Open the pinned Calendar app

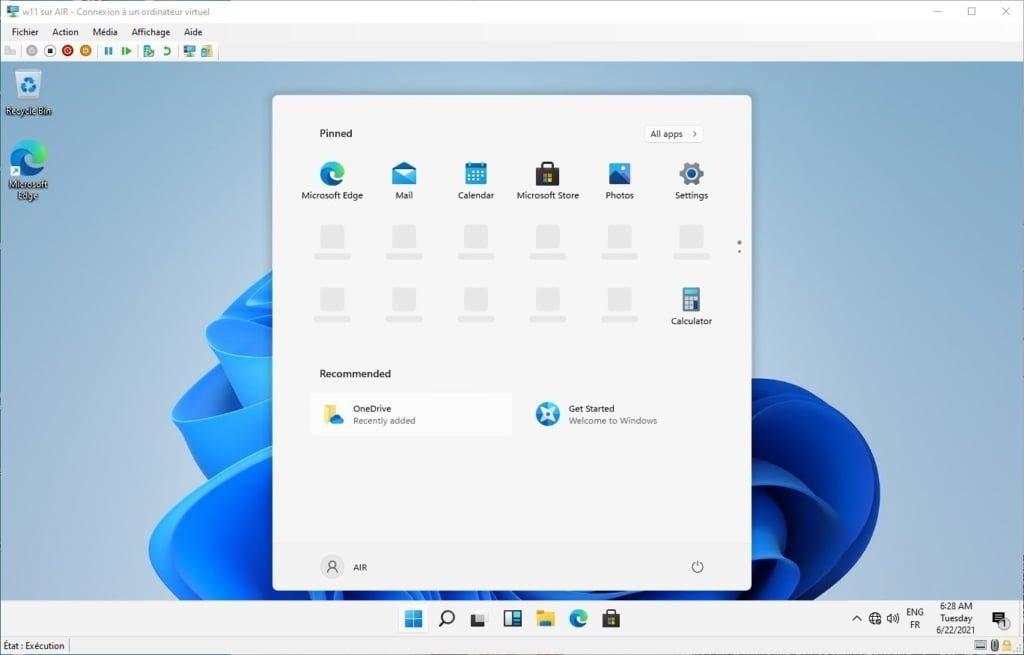coord(475,181)
